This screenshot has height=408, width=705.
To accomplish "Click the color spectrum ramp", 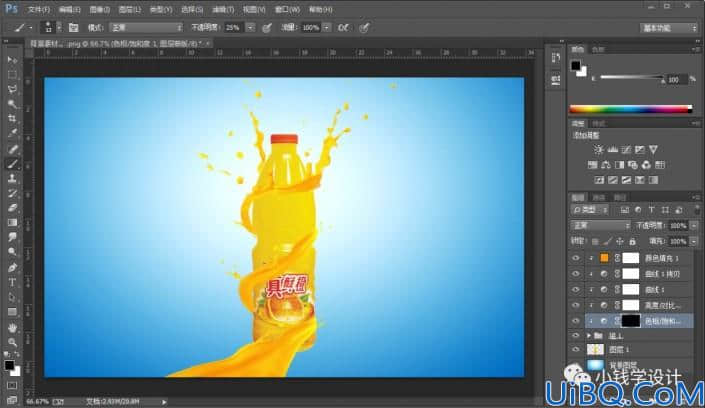I will coord(631,109).
